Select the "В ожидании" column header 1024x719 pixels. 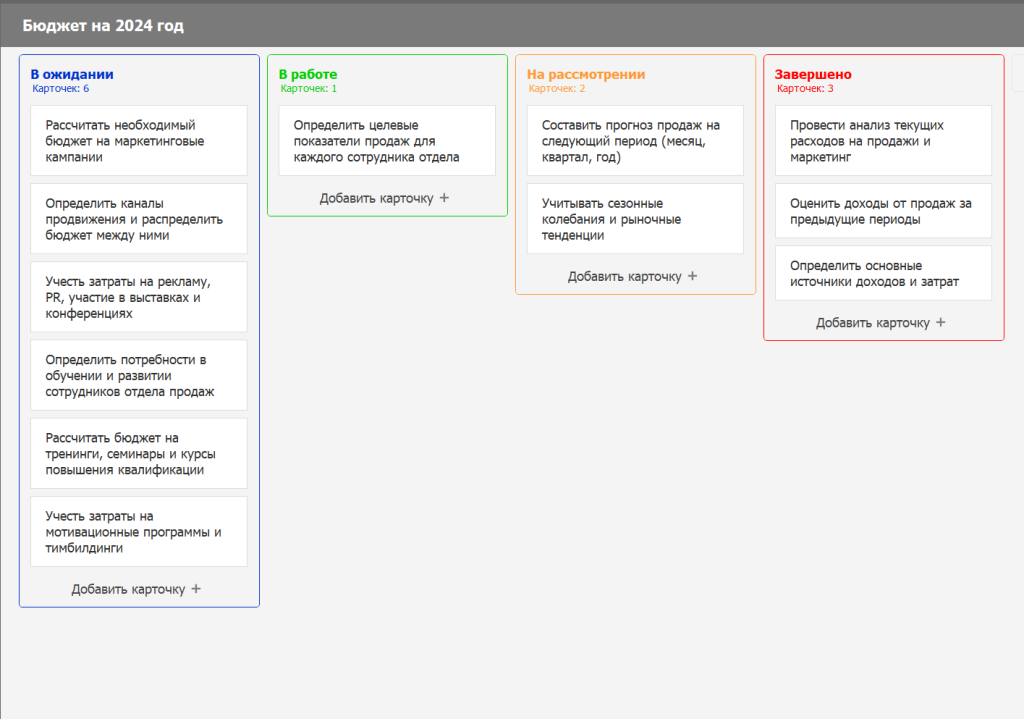72,74
